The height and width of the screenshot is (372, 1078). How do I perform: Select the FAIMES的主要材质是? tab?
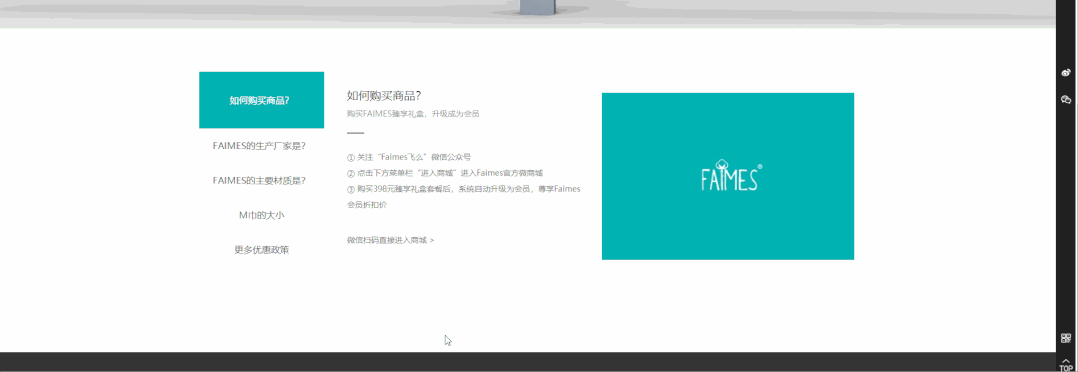coord(259,181)
